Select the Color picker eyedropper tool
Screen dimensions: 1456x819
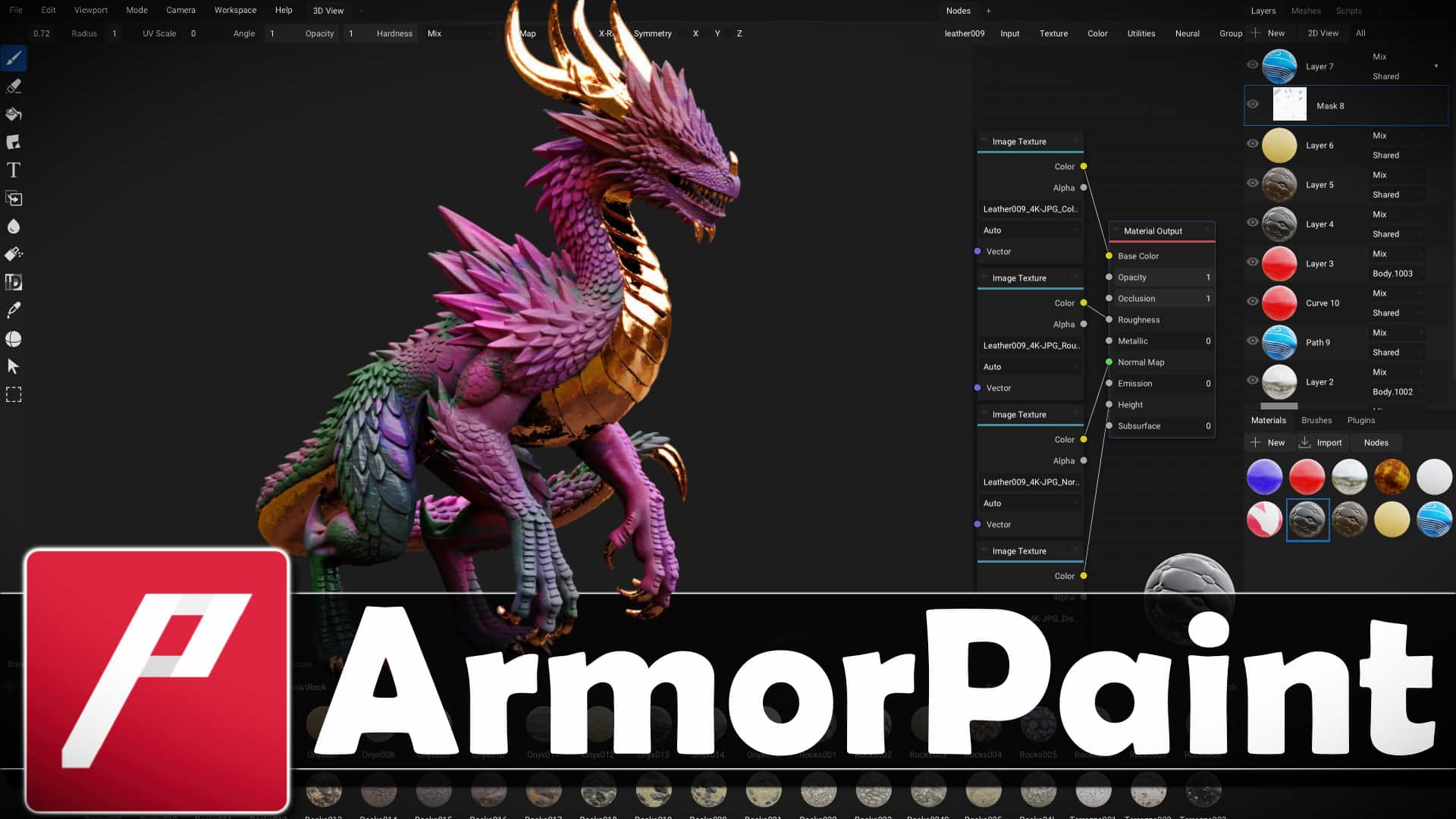14,311
